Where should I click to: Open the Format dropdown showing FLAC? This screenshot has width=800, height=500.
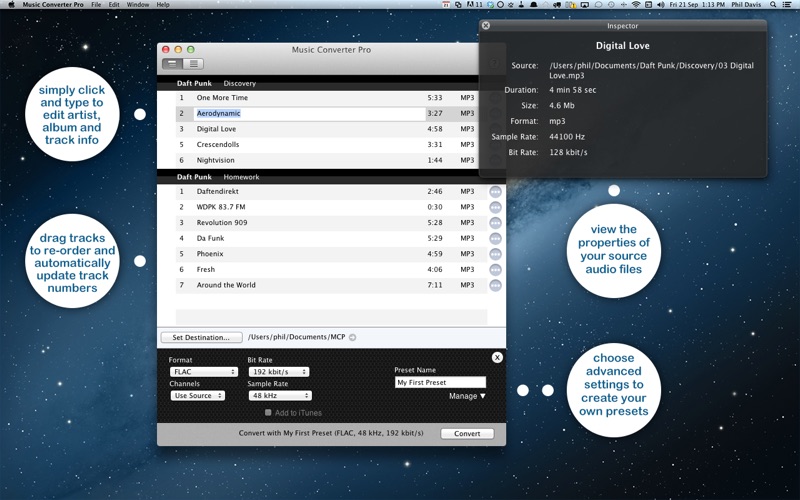click(203, 371)
